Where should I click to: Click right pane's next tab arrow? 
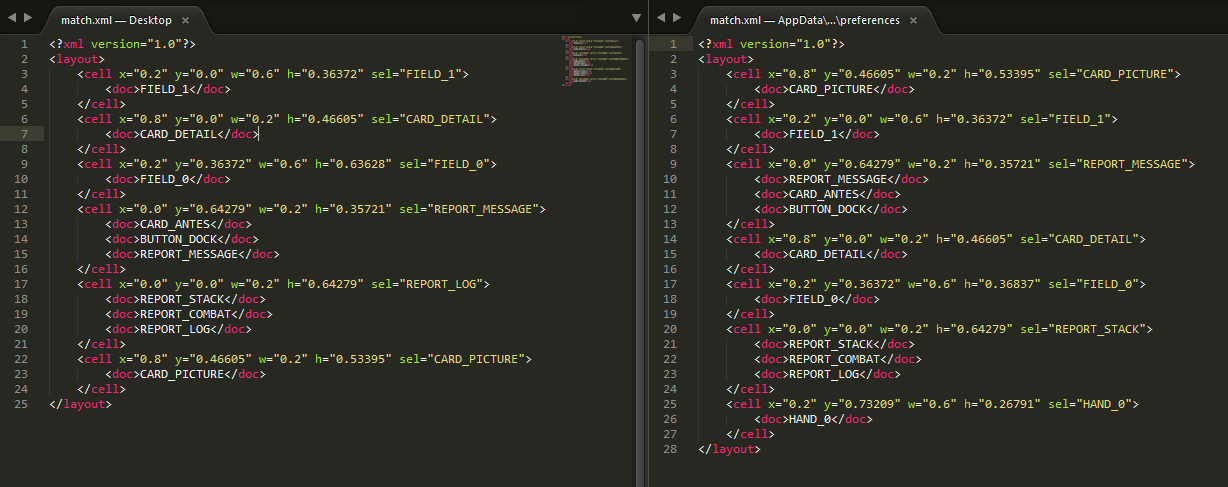(675, 19)
